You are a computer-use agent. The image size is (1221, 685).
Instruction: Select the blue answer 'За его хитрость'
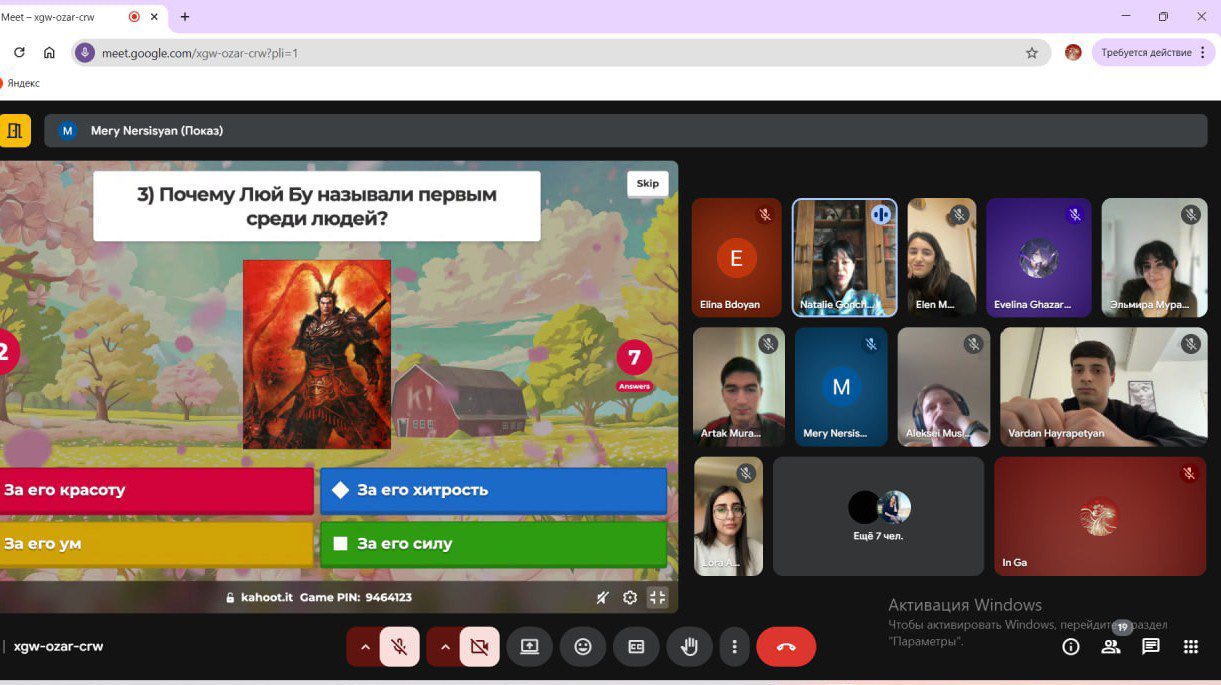point(493,490)
